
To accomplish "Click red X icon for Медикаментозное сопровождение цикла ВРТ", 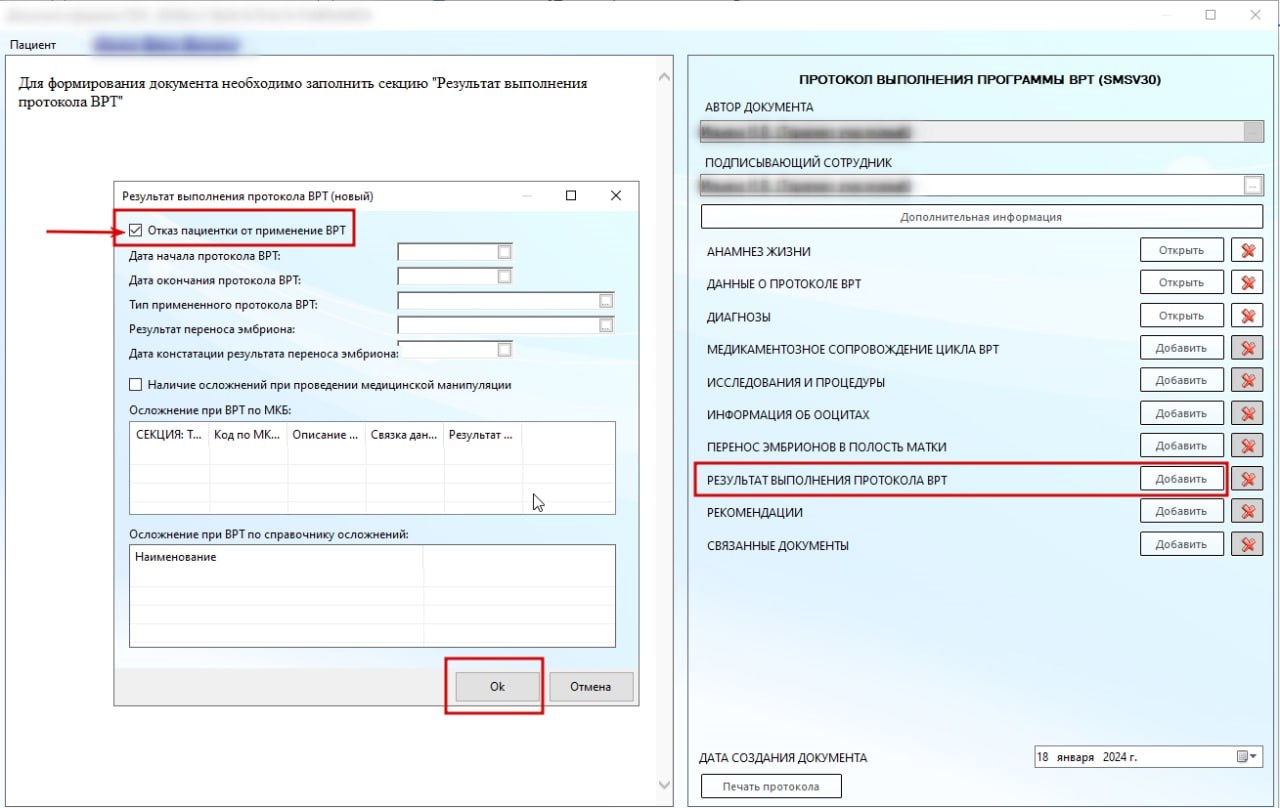I will (1247, 349).
